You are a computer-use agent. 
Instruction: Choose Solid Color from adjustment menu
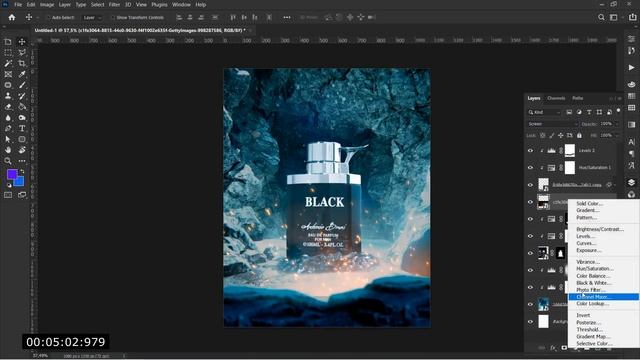[604, 203]
